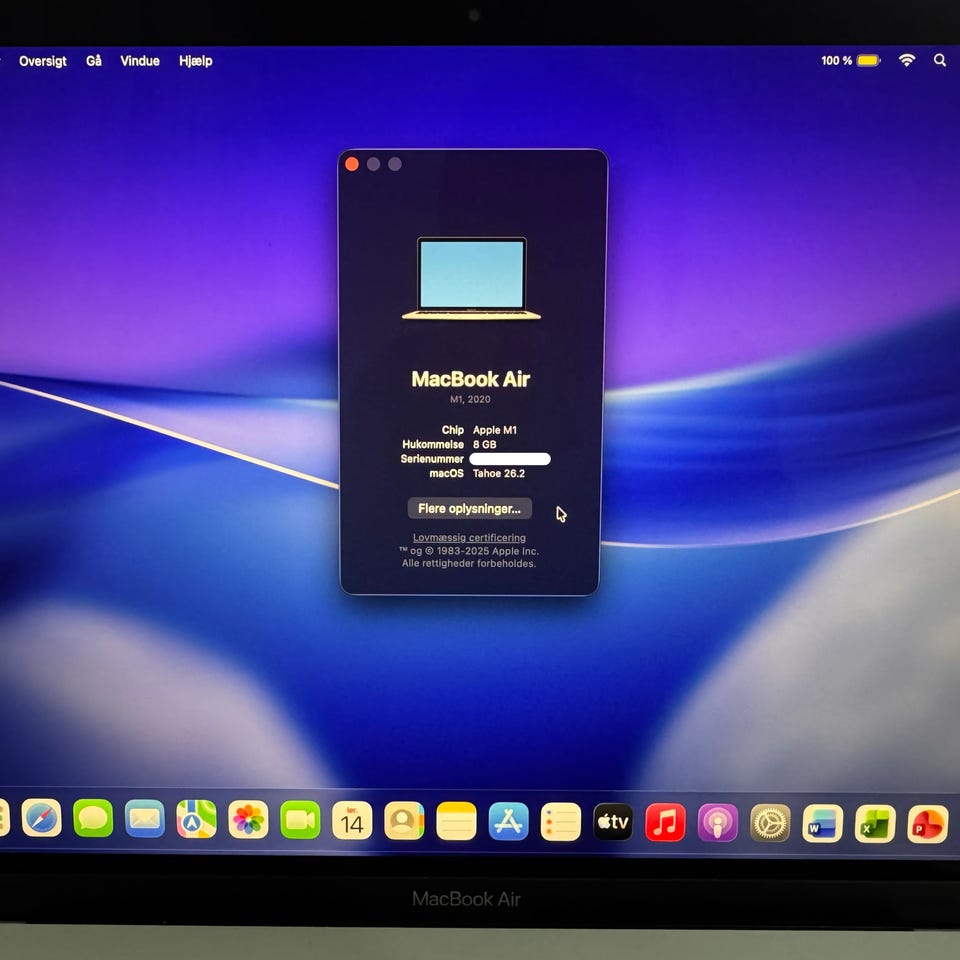The height and width of the screenshot is (960, 960).
Task: Click the Hukommelse label
Action: pos(433,444)
